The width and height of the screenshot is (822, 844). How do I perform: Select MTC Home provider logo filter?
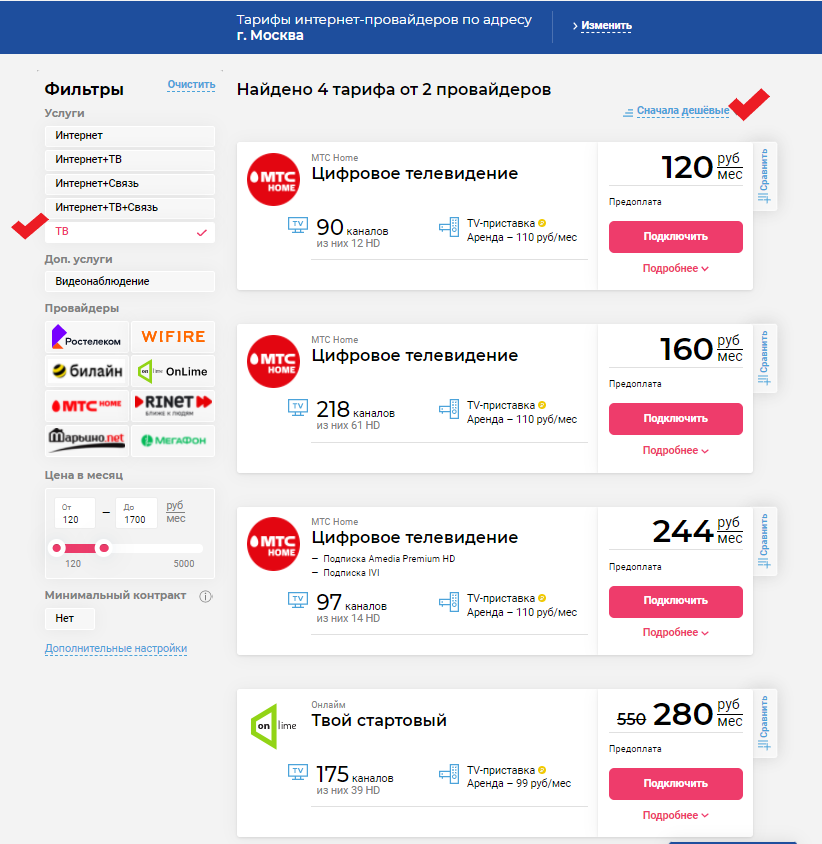click(87, 405)
